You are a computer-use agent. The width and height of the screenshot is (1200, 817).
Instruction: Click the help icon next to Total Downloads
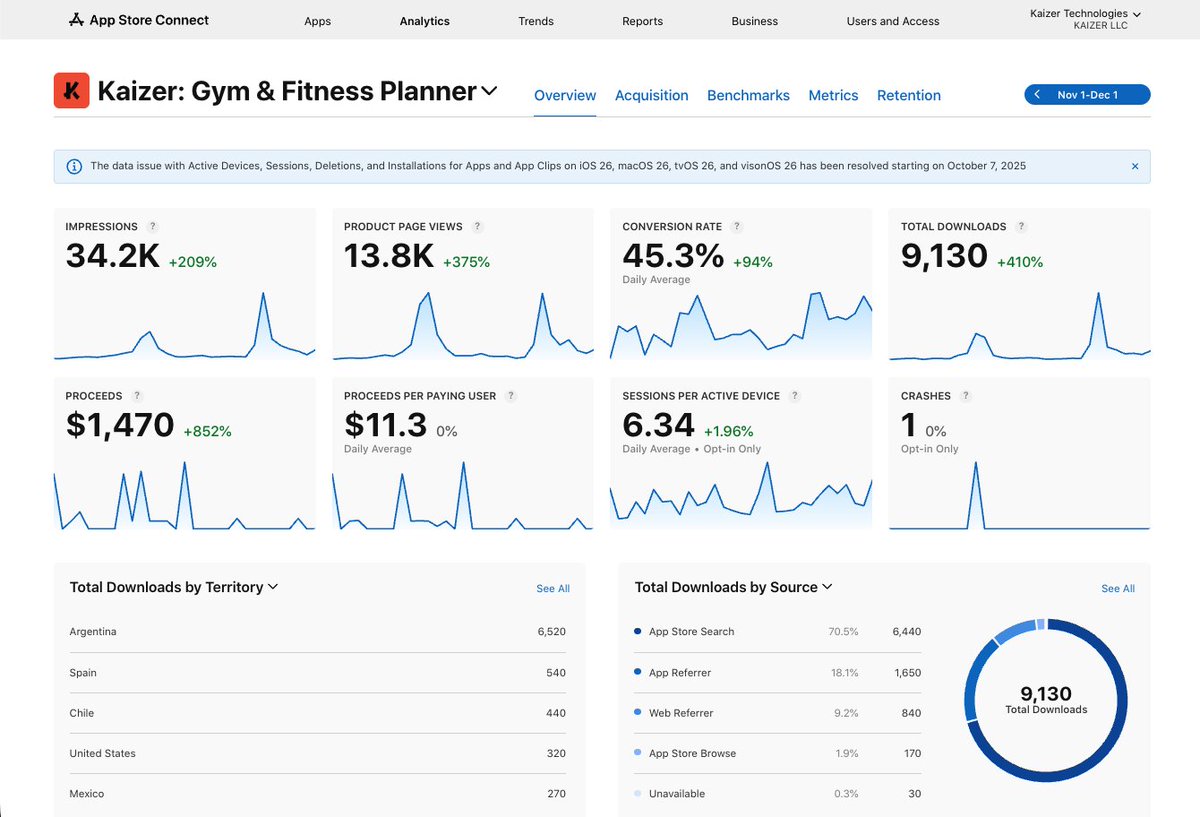(1021, 227)
